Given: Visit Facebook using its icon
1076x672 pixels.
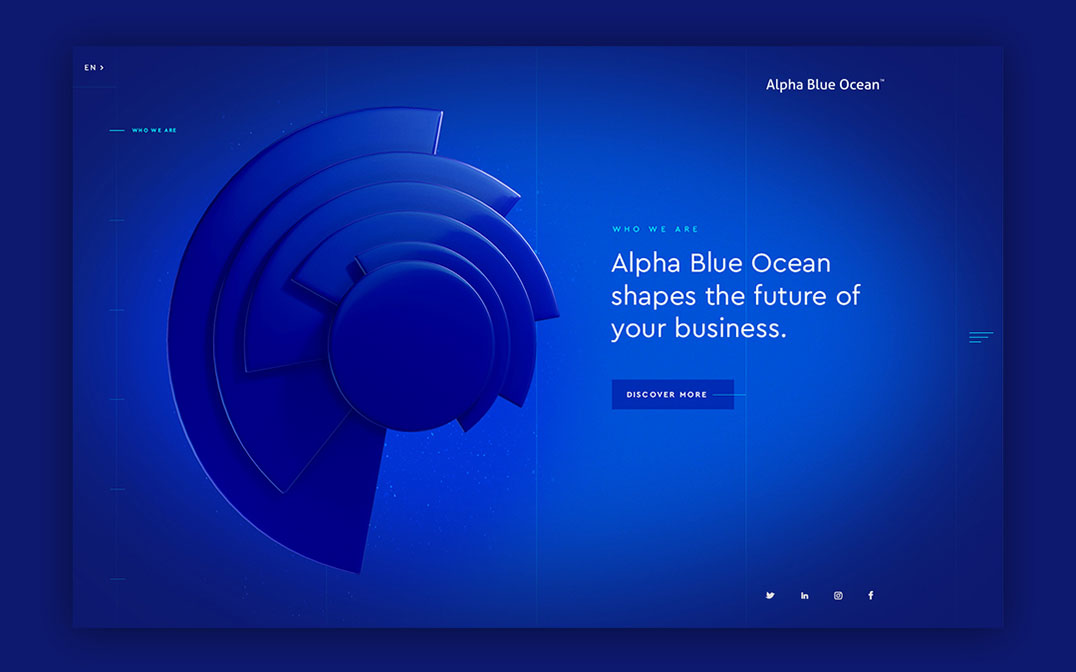Looking at the screenshot, I should pos(870,595).
